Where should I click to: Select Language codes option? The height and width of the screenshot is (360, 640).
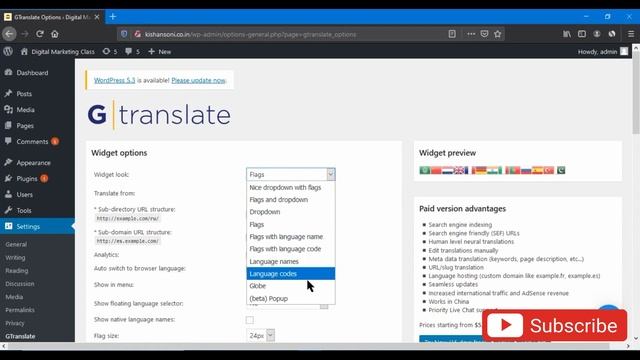pyautogui.click(x=291, y=273)
